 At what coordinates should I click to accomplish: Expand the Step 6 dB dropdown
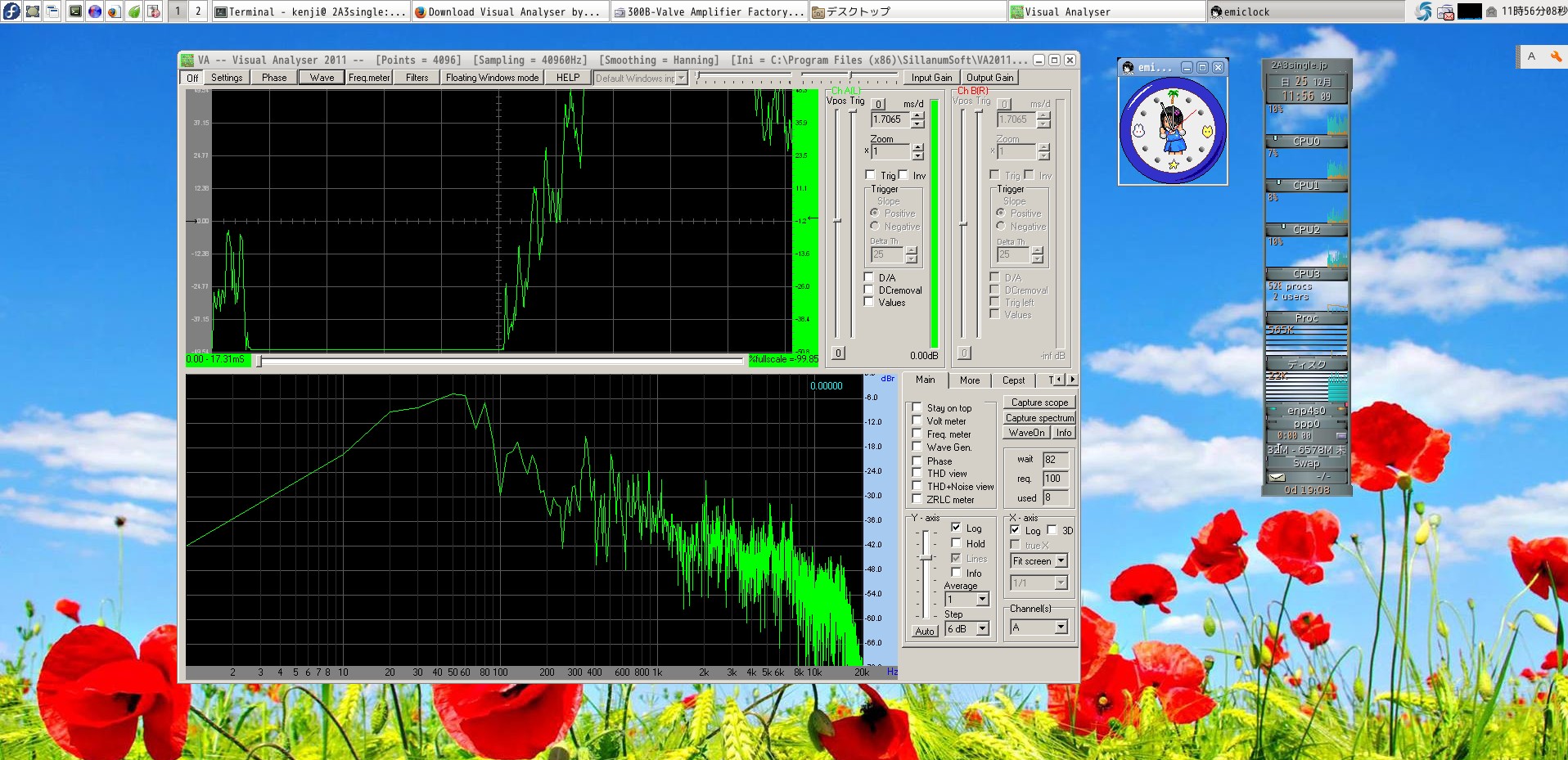[x=983, y=629]
